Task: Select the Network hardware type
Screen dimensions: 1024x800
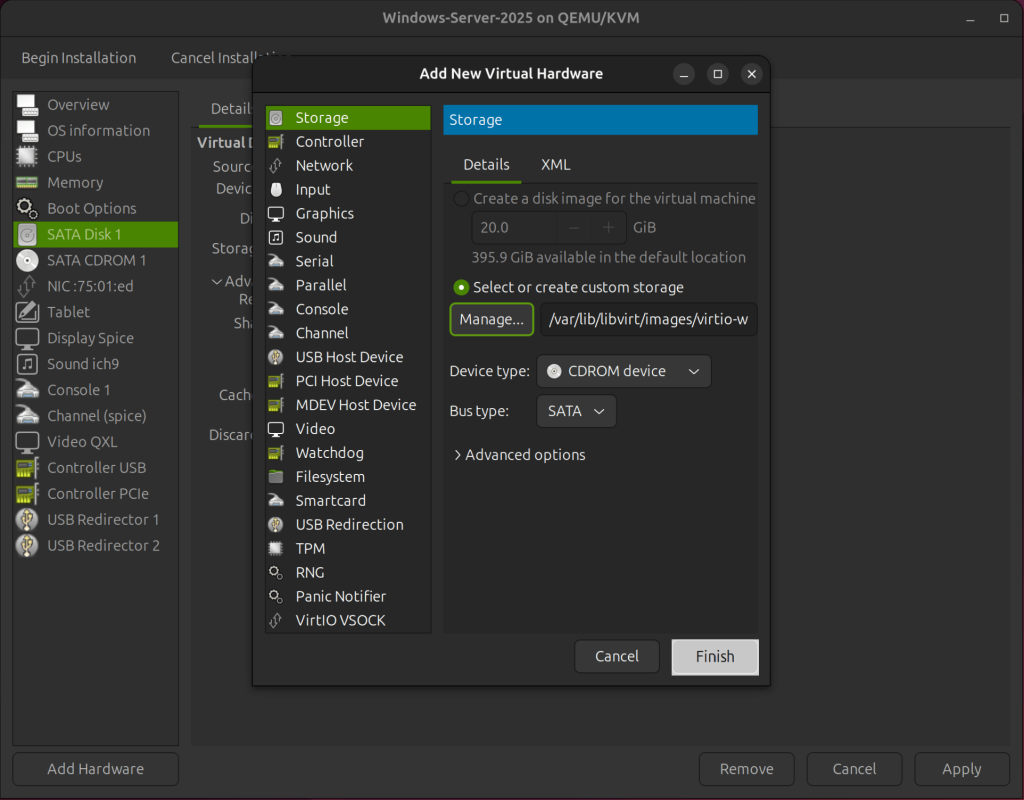Action: [323, 165]
